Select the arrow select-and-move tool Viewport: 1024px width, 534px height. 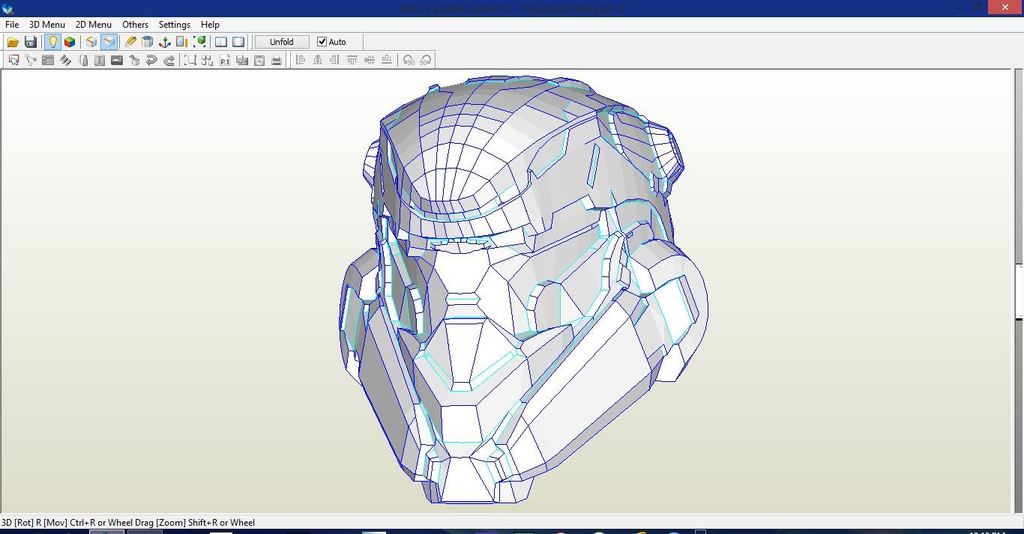13,60
